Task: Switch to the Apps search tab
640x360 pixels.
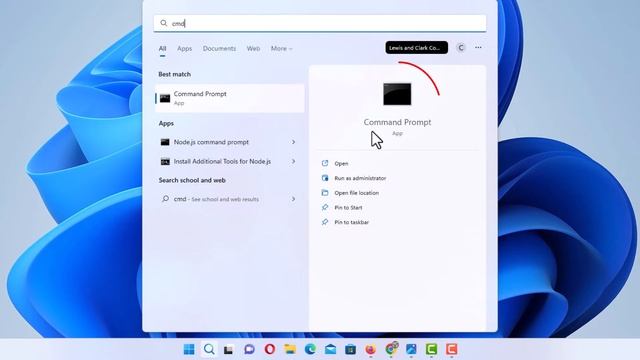Action: click(x=184, y=48)
